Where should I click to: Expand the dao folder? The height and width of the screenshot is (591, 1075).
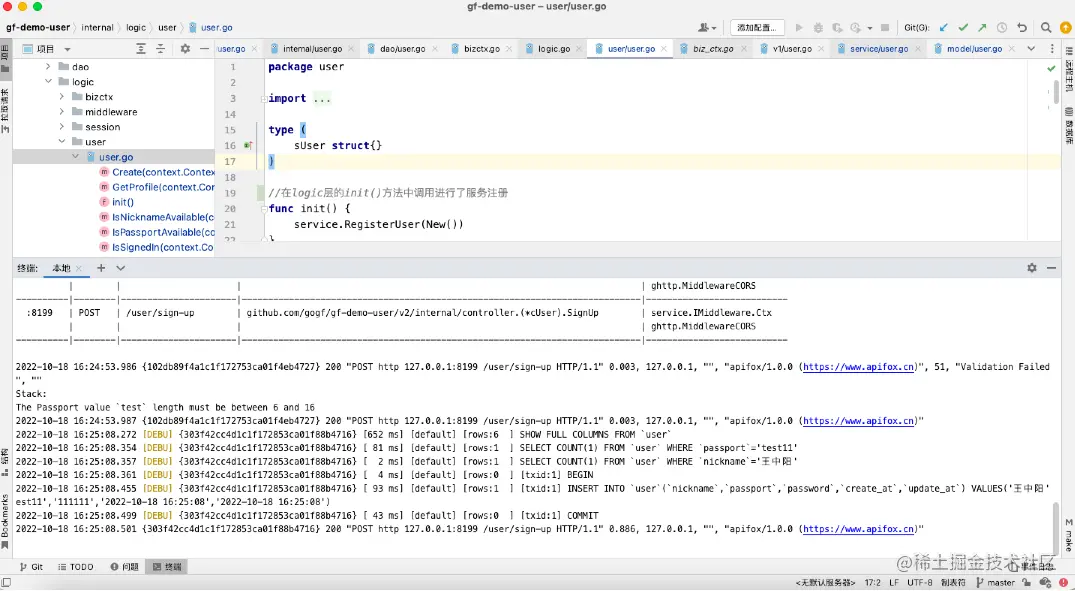tap(48, 67)
